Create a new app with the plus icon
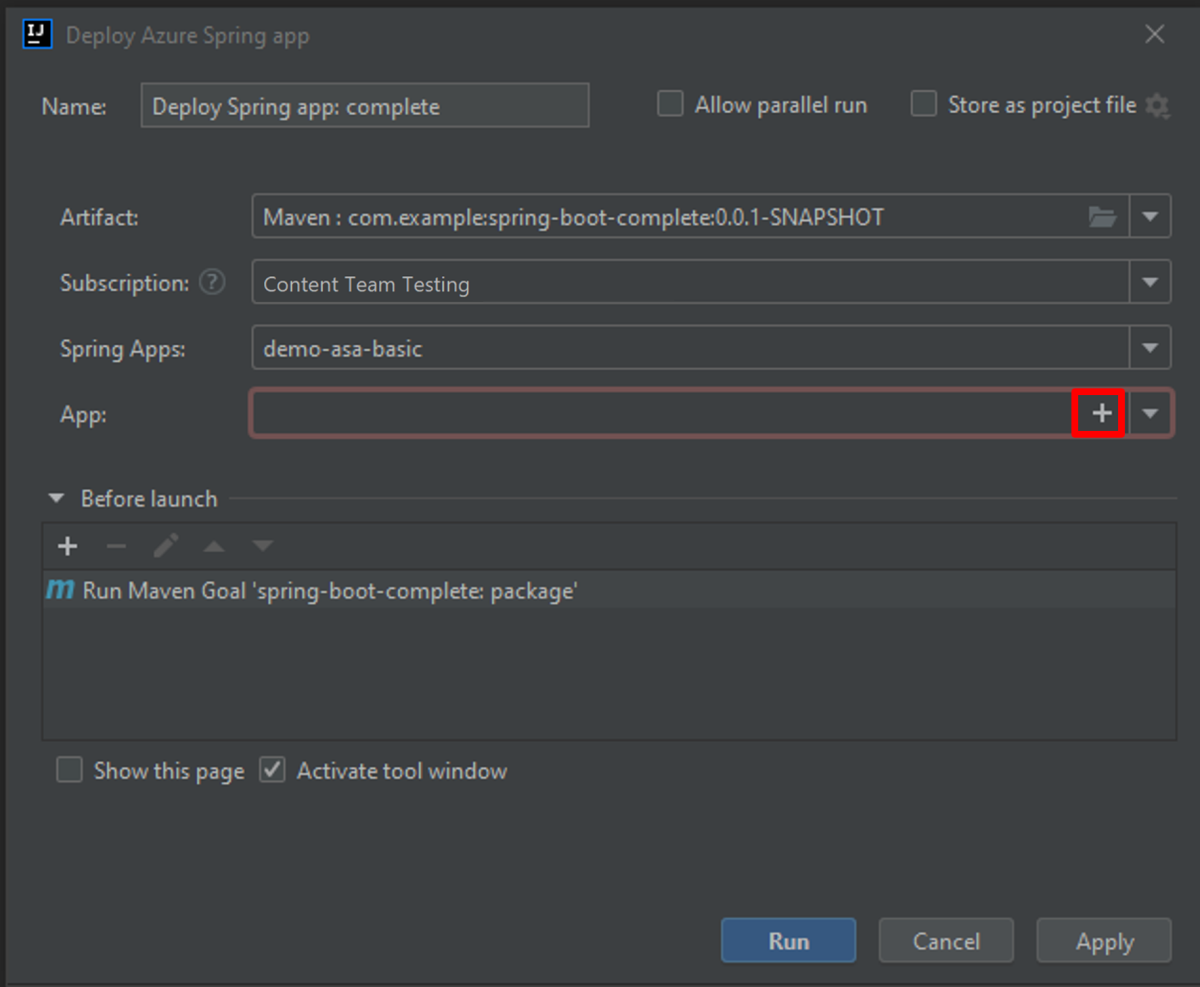Screen dimensions: 1200x987 1098,413
